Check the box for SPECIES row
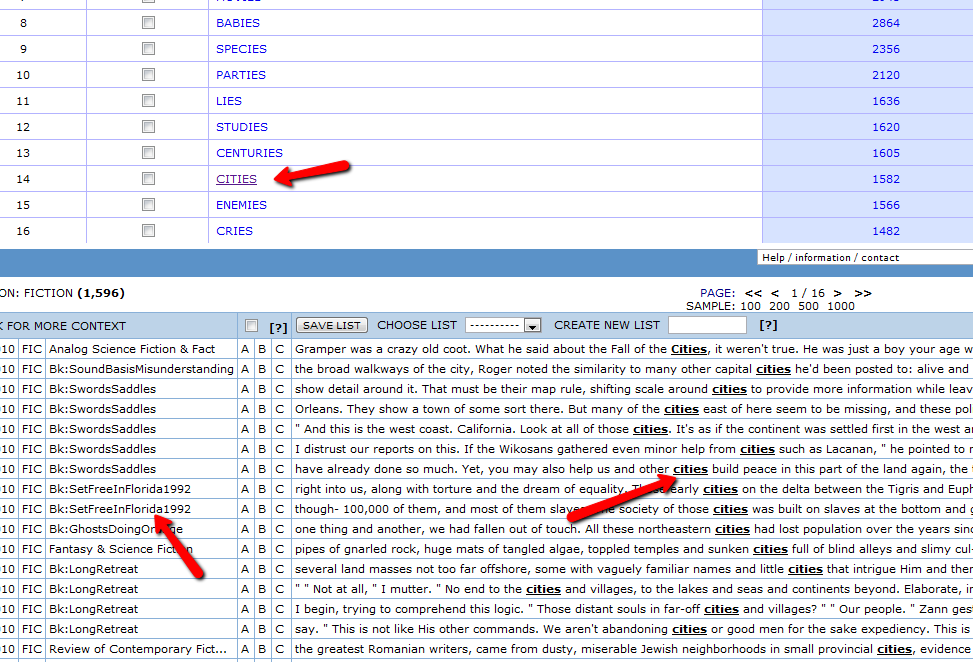Image resolution: width=973 pixels, height=662 pixels. tap(148, 49)
